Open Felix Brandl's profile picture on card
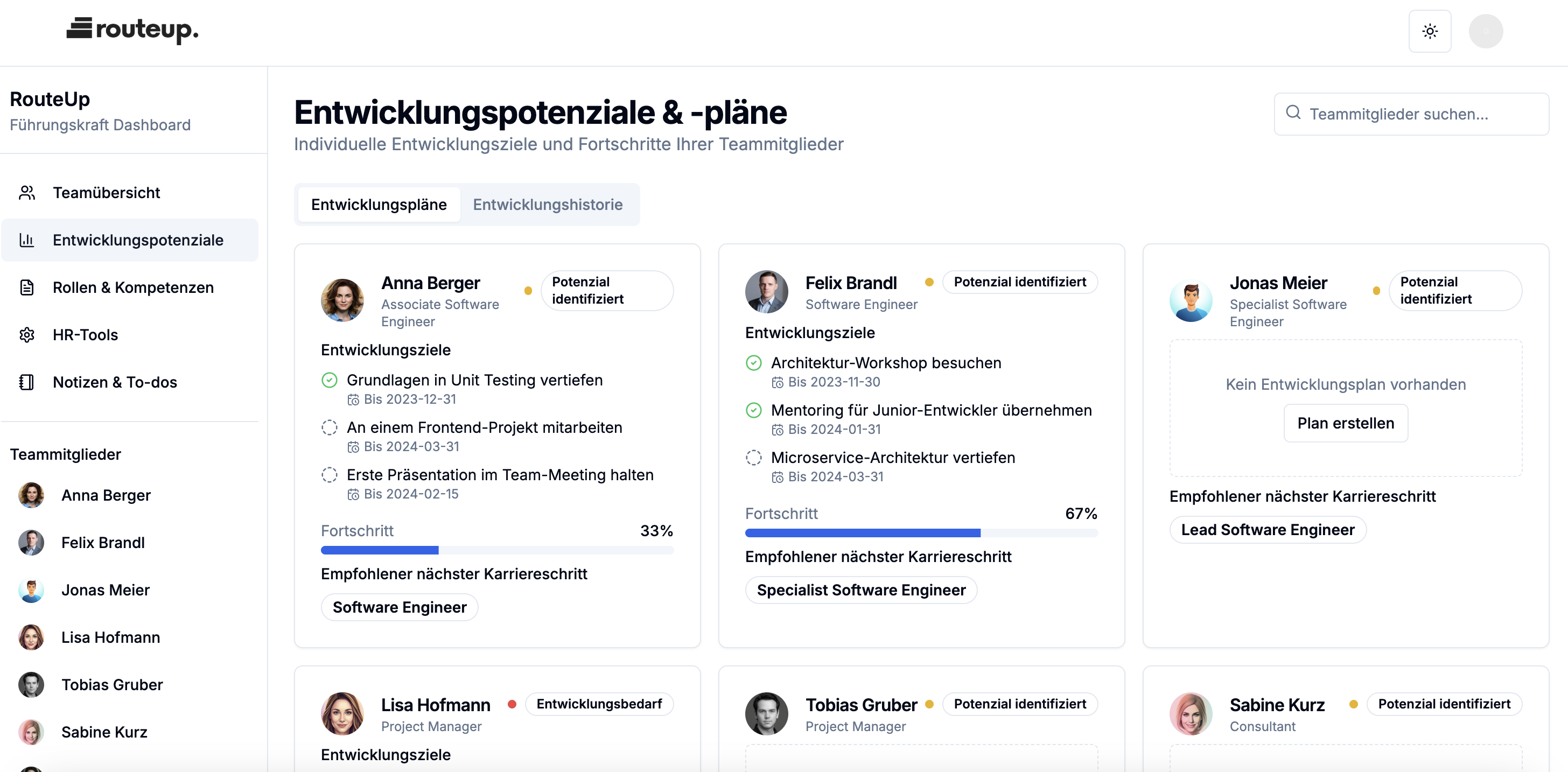Image resolution: width=1568 pixels, height=772 pixels. click(x=766, y=292)
